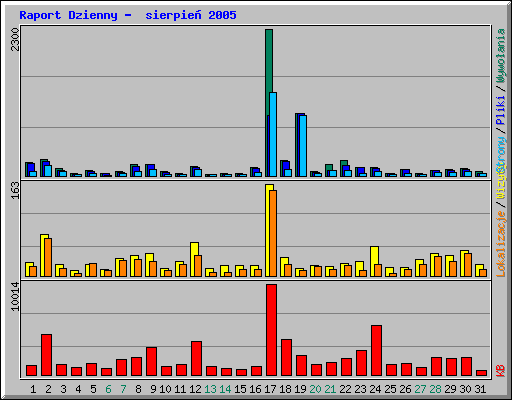Click the '2300' axis value label
Image resolution: width=512 pixels, height=400 pixels.
15,39
